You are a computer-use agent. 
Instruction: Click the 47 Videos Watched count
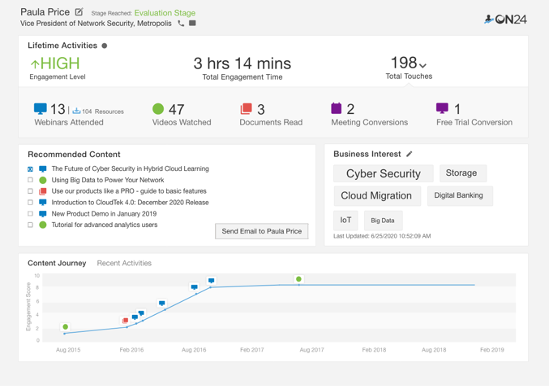point(176,110)
